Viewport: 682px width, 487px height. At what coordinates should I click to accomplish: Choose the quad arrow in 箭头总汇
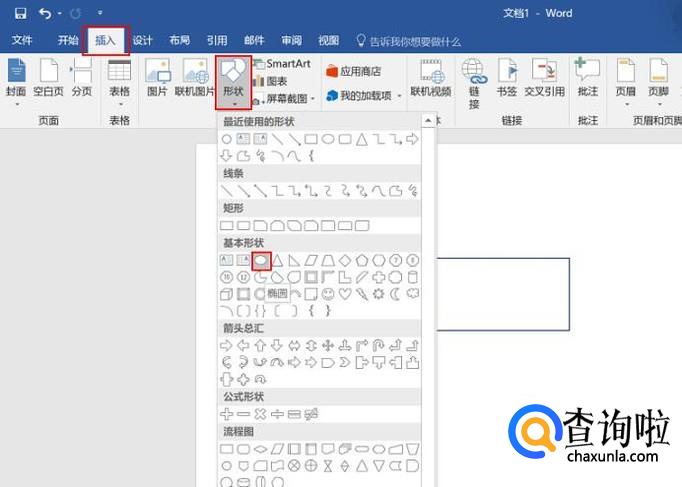(x=328, y=346)
